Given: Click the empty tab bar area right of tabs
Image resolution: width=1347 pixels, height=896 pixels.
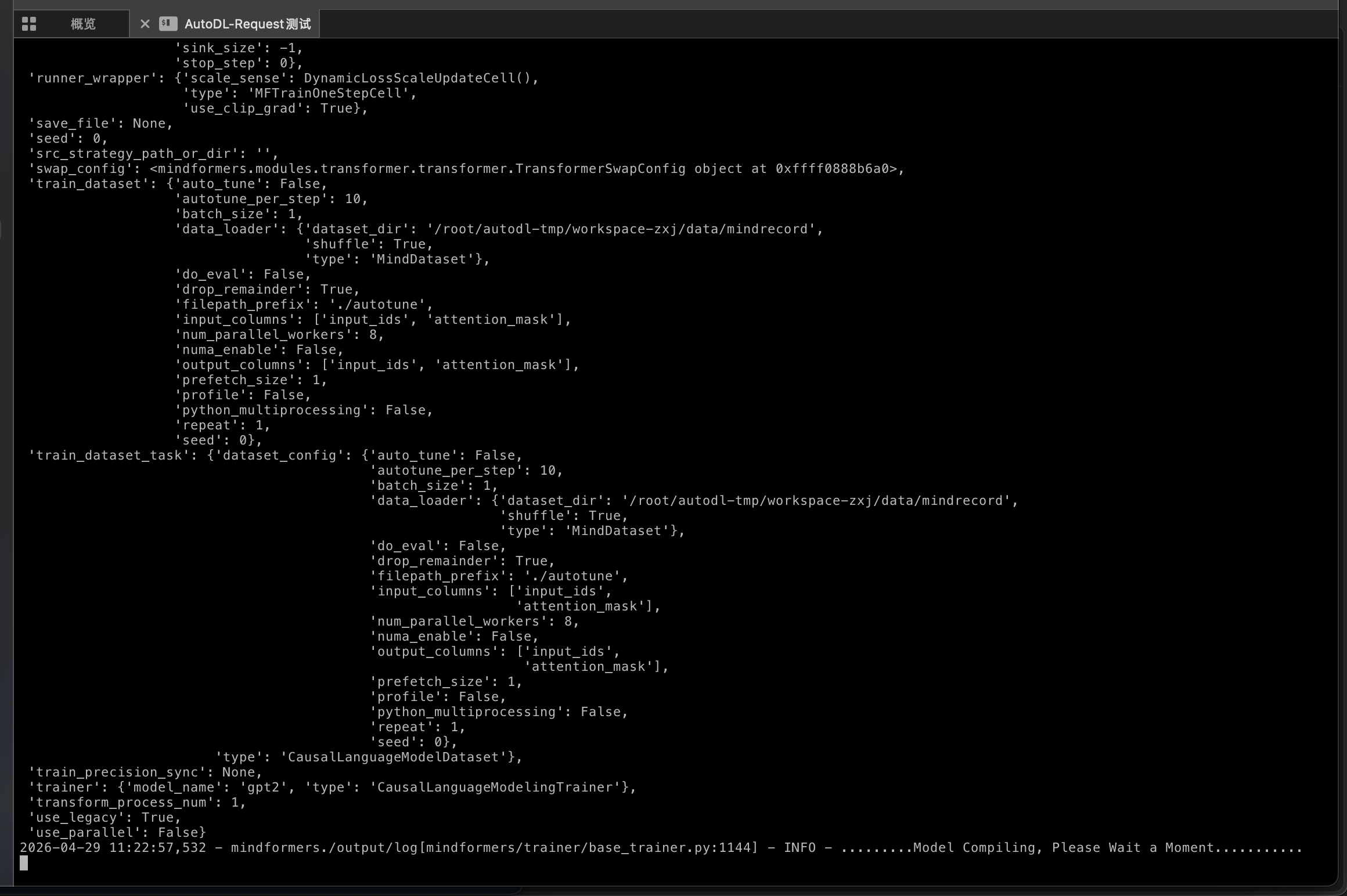Looking at the screenshot, I should [813, 24].
